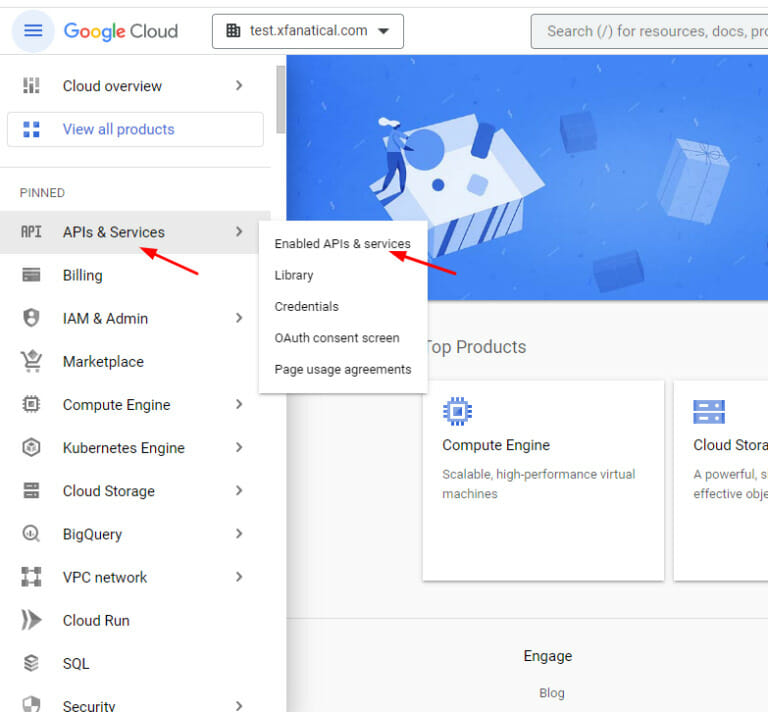768x712 pixels.
Task: Expand the Cloud Storage sidebar chevron
Action: [239, 491]
